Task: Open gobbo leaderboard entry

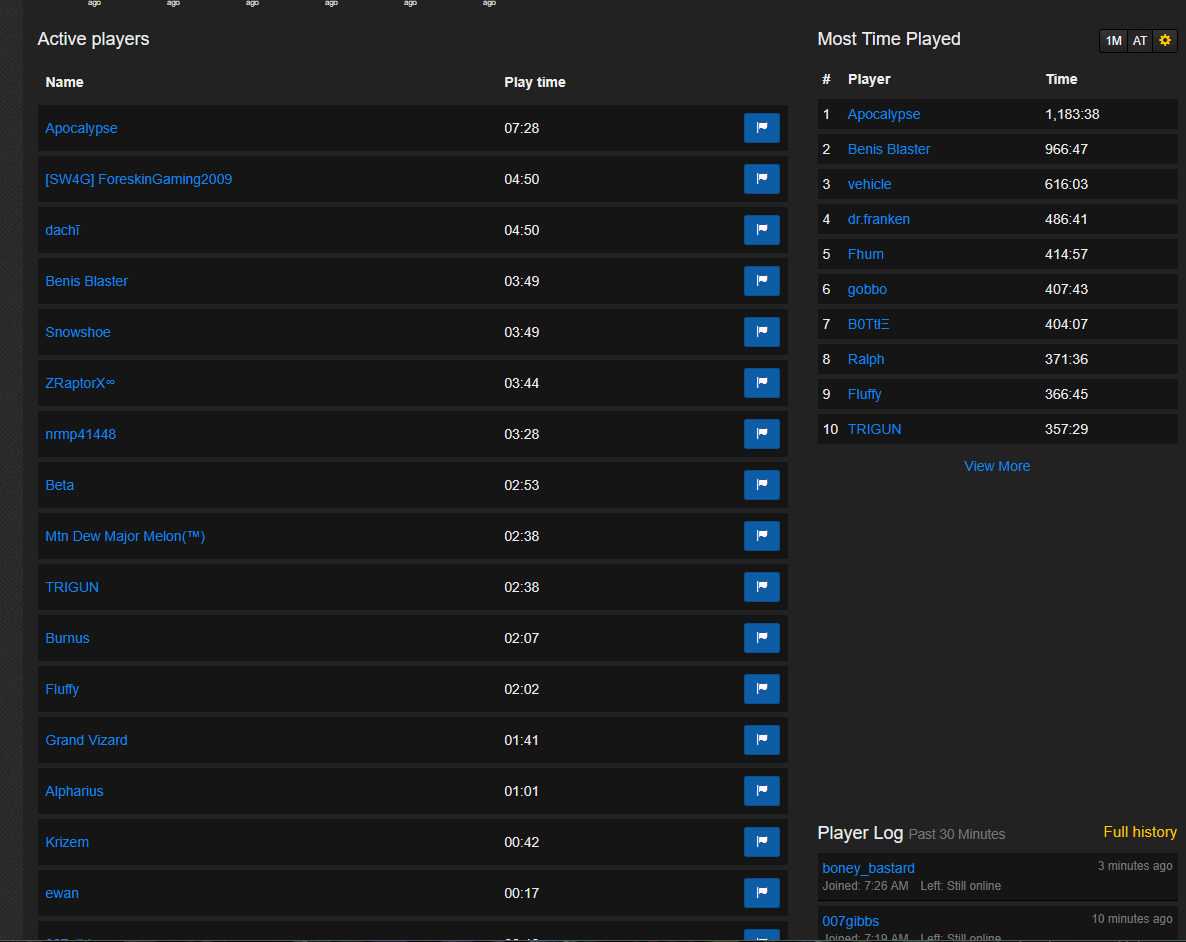Action: [x=867, y=289]
